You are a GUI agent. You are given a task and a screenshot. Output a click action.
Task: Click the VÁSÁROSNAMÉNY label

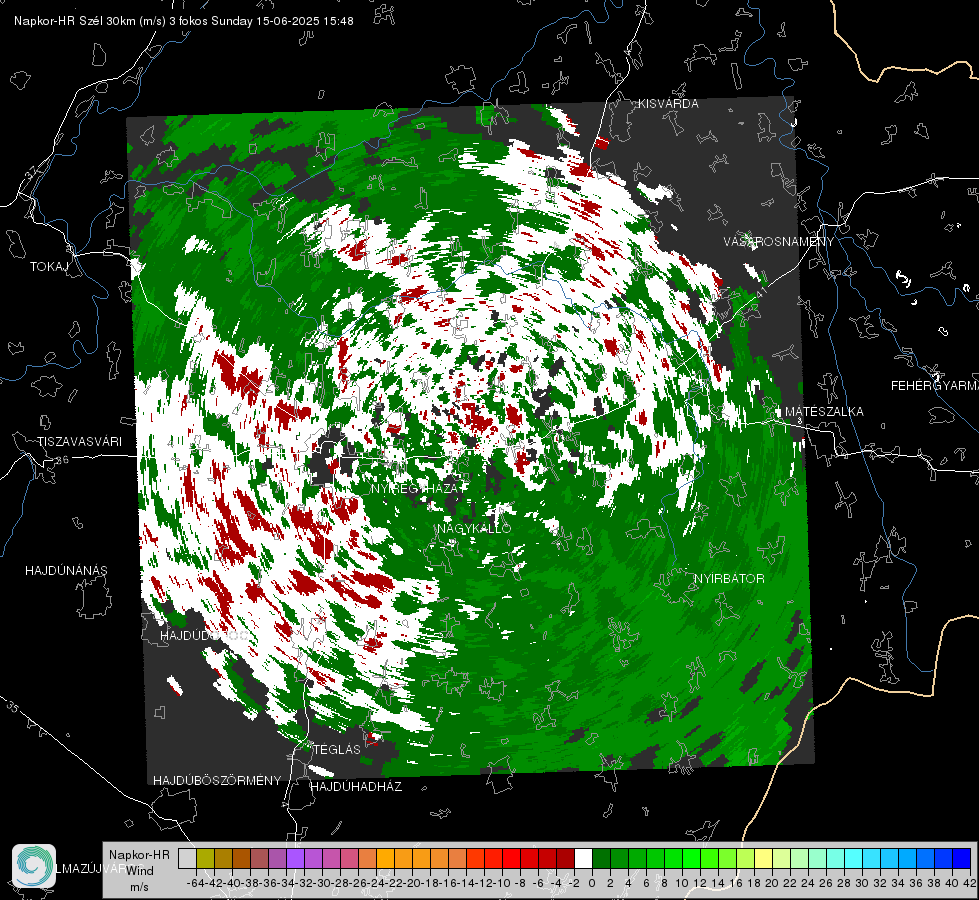[779, 241]
